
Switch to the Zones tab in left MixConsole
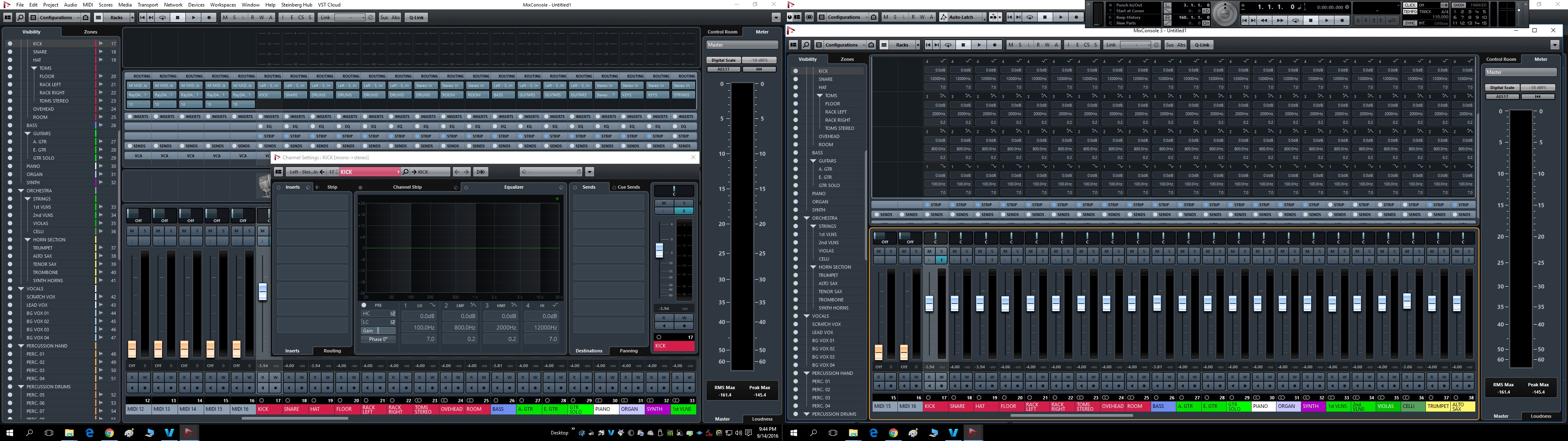(x=90, y=32)
